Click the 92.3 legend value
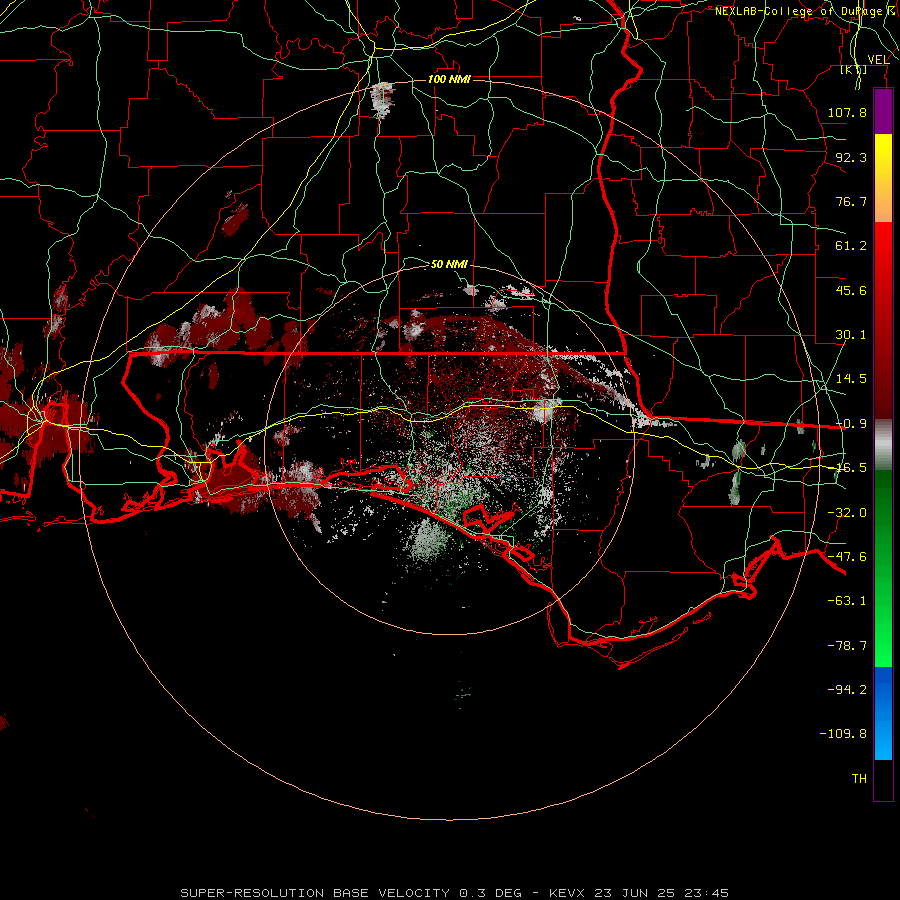 point(851,157)
